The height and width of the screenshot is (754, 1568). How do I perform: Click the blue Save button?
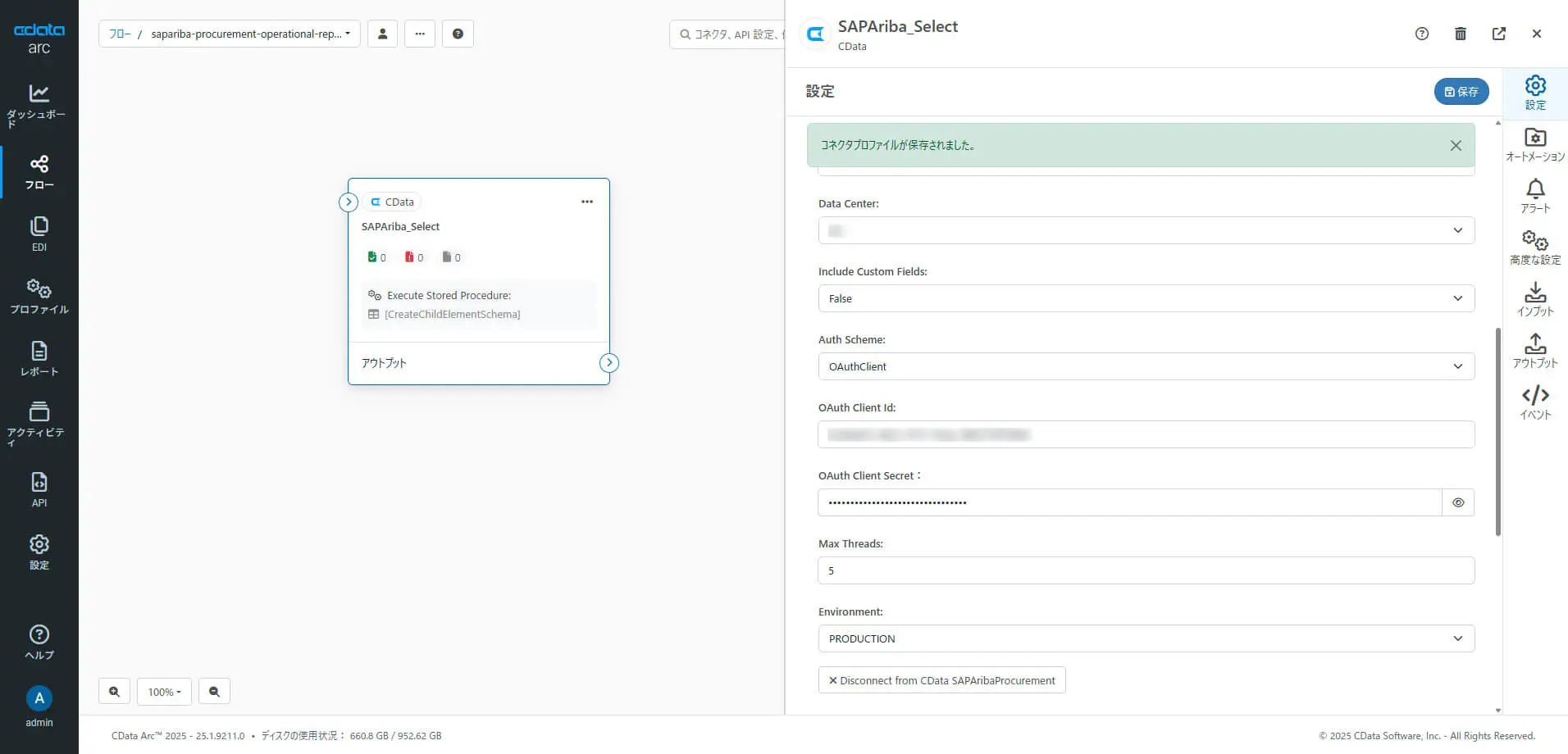coord(1461,91)
